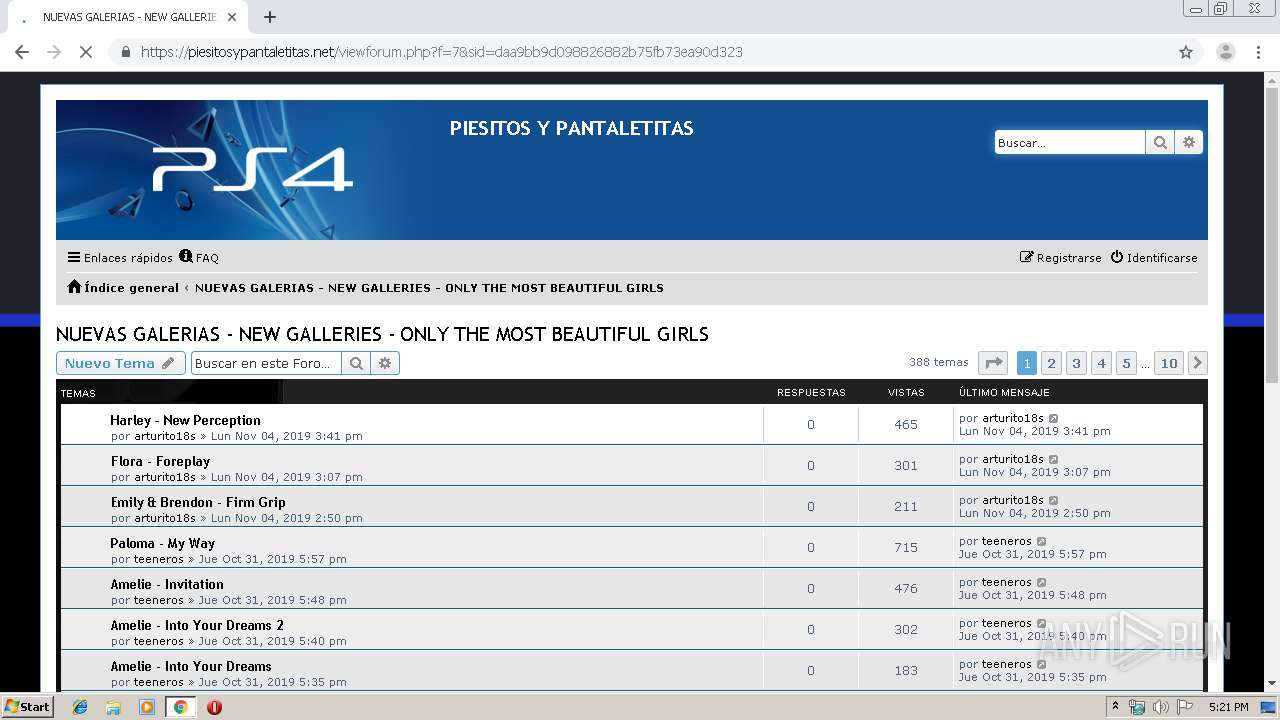
Task: View latest post icon for Flora row
Action: click(1053, 460)
